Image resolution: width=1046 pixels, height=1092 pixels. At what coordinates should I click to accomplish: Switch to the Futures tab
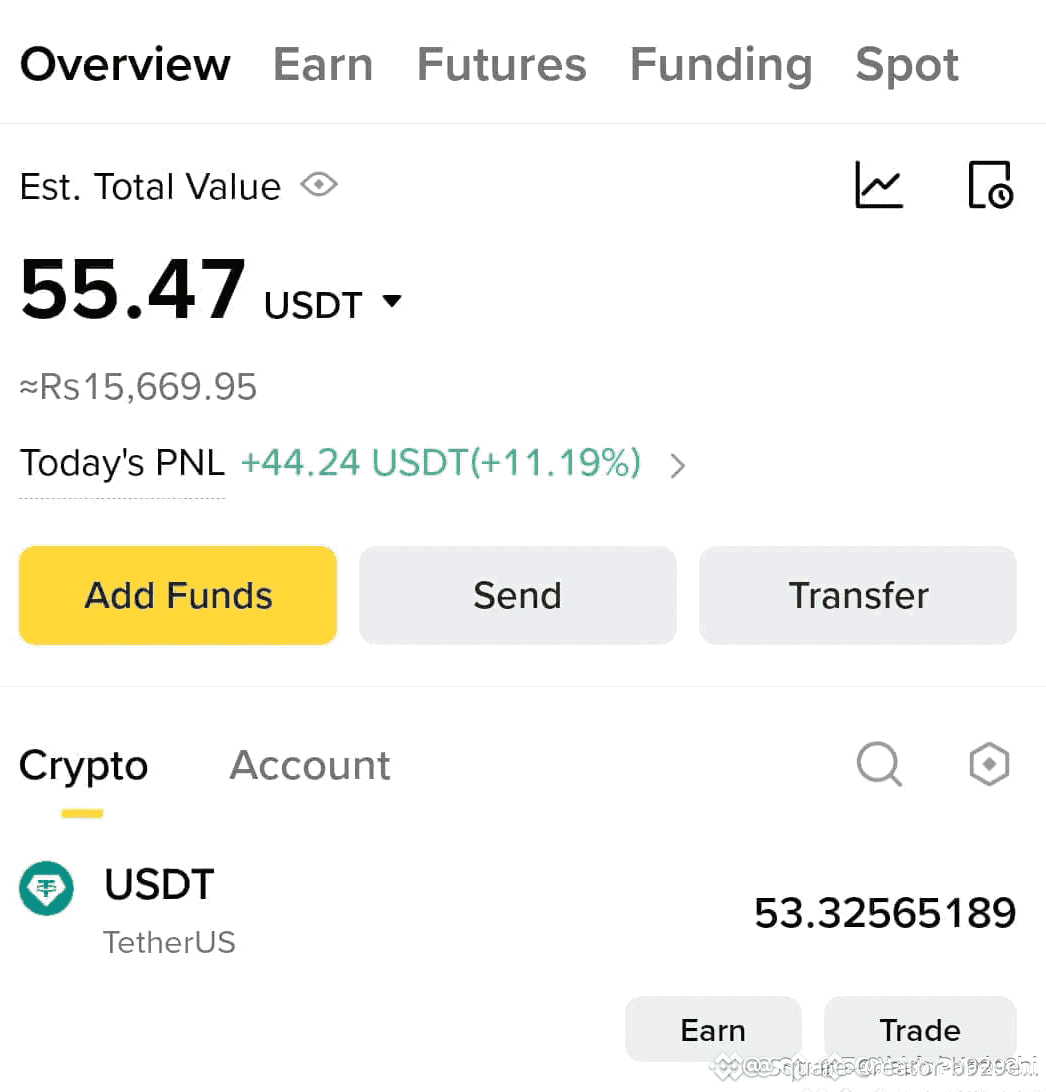tap(501, 64)
